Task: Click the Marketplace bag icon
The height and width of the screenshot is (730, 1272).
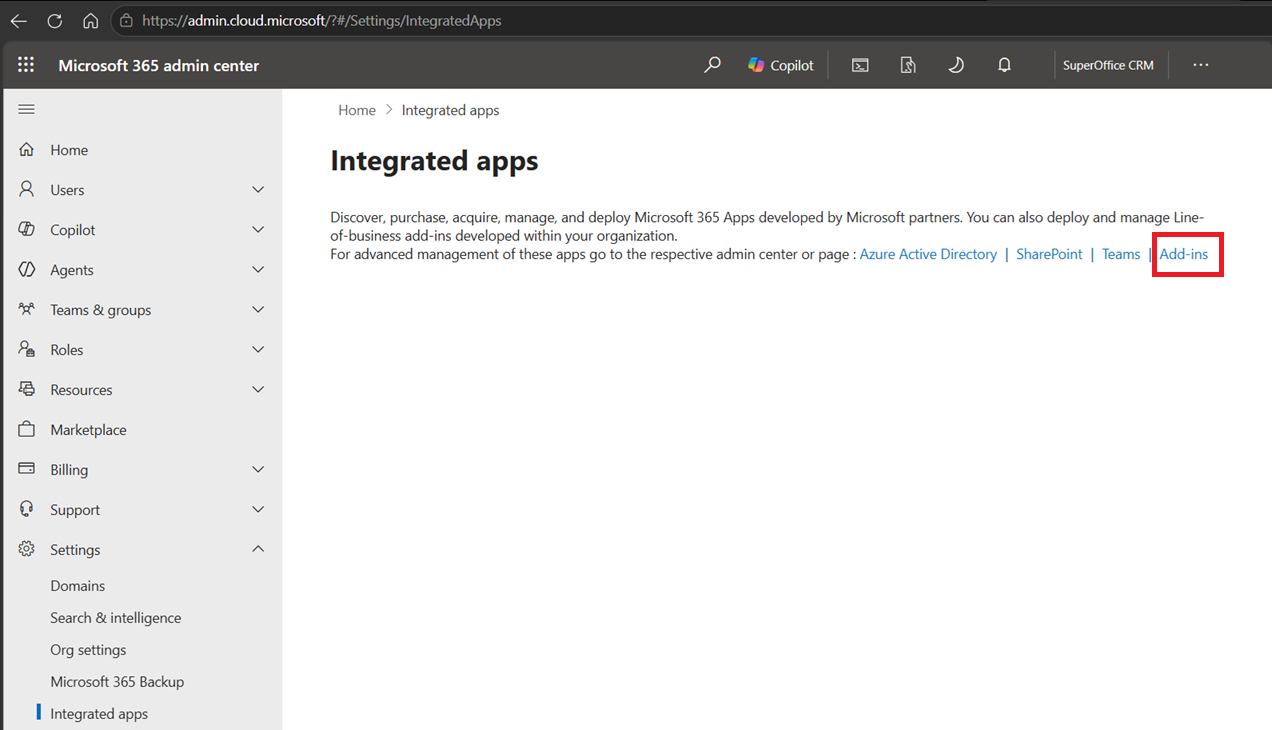Action: 27,429
